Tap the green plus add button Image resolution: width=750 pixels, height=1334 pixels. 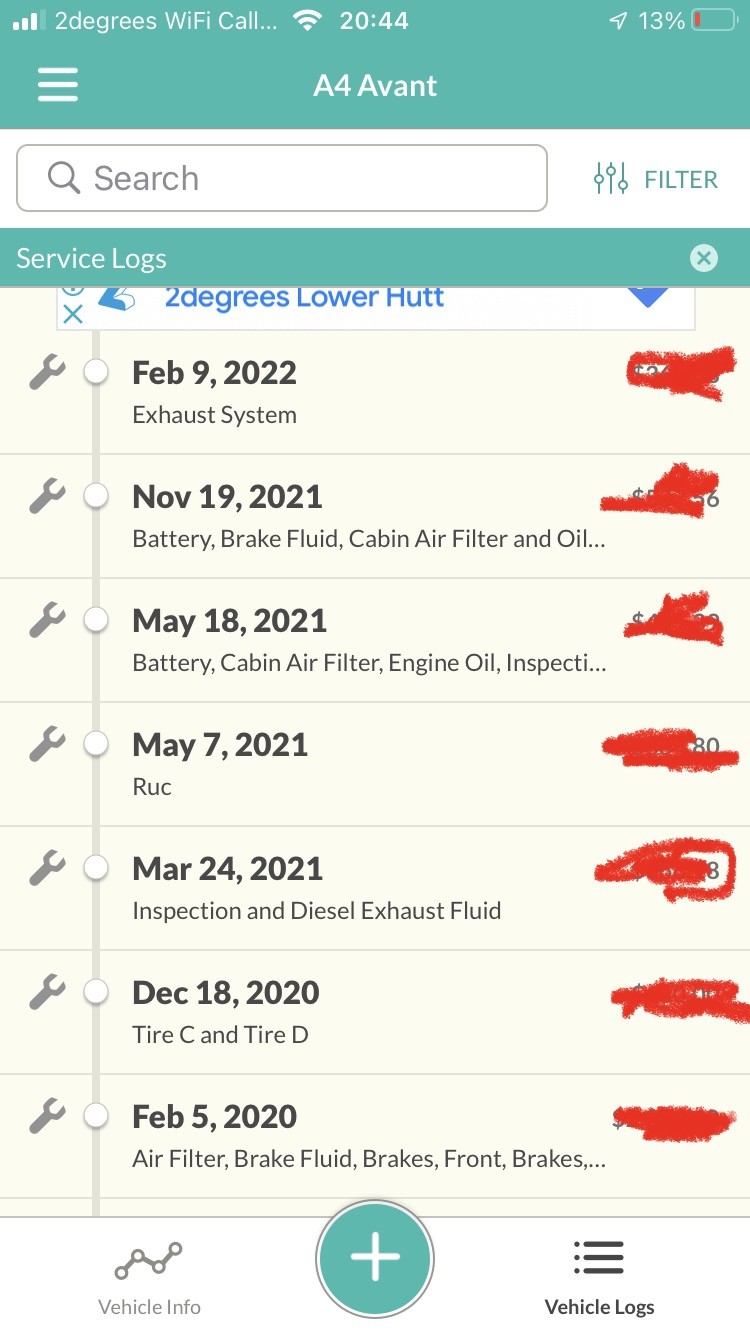375,1258
